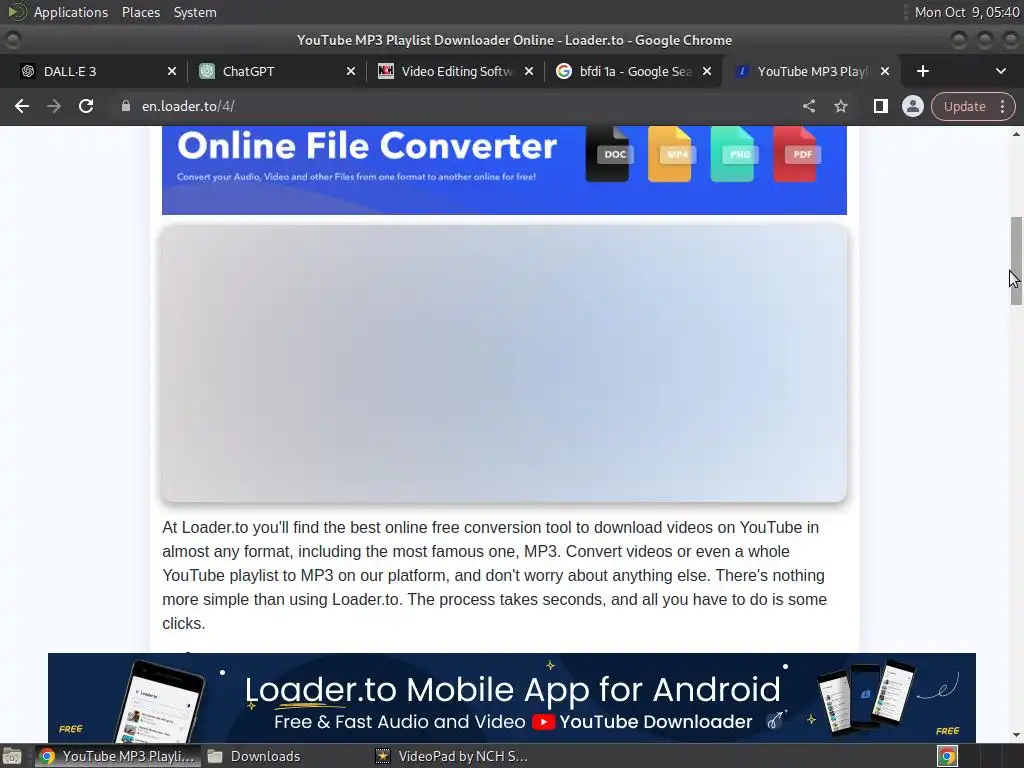Click the MP4 file icon in banner
Image resolution: width=1024 pixels, height=768 pixels.
point(671,154)
